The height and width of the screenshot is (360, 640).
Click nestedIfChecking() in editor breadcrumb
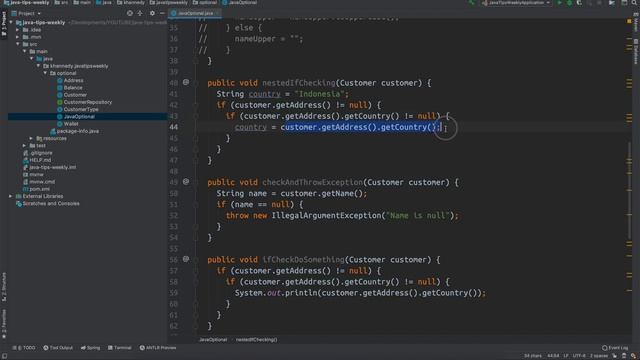pos(256,340)
